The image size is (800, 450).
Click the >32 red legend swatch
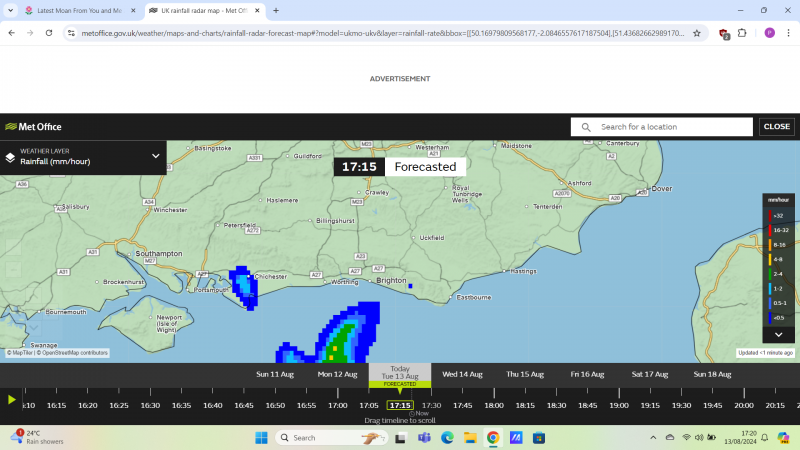[770, 215]
